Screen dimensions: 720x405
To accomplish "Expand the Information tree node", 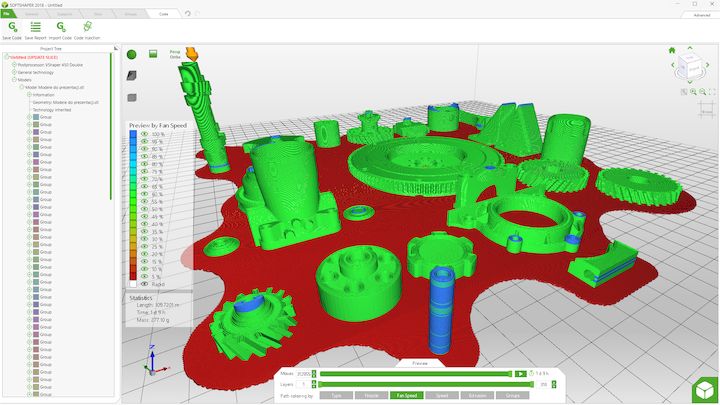I will click(28, 94).
